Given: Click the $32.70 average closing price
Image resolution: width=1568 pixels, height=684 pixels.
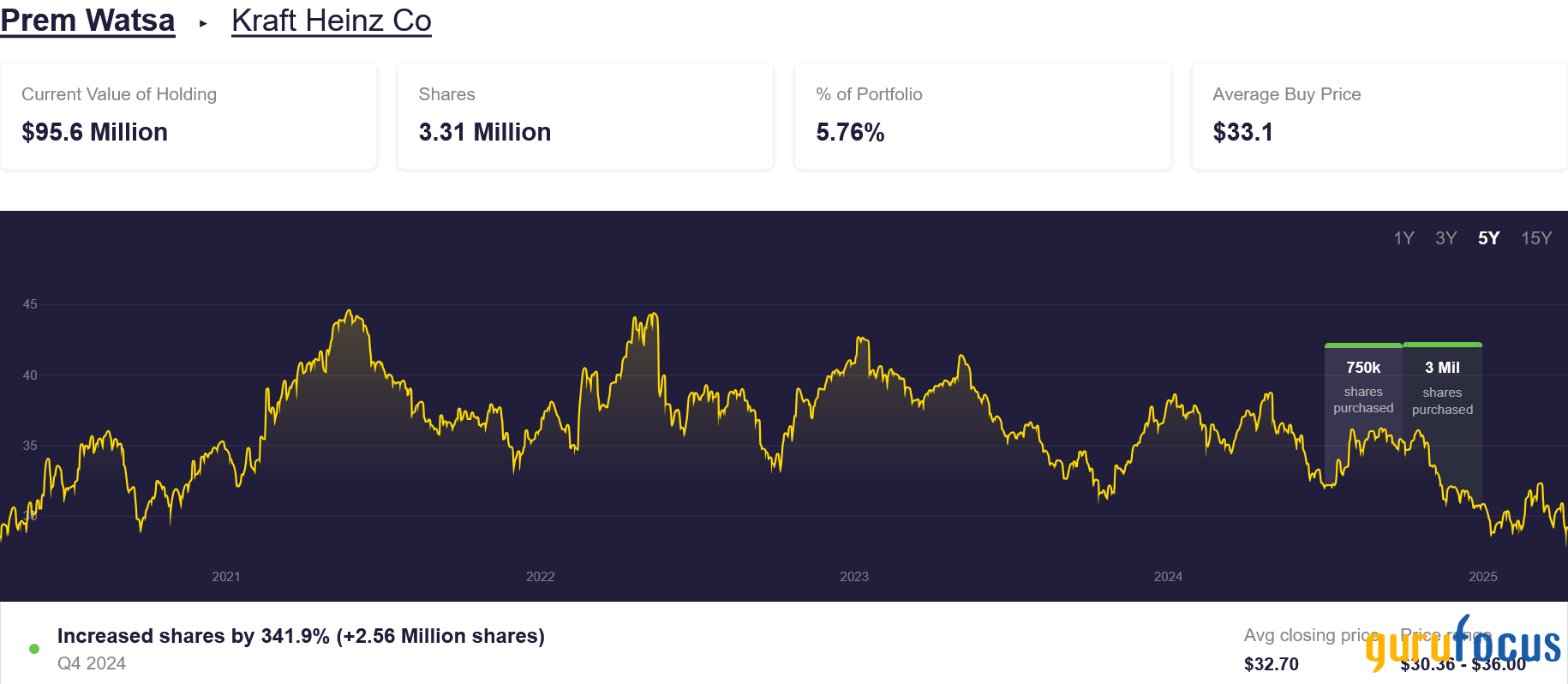Looking at the screenshot, I should [1272, 664].
